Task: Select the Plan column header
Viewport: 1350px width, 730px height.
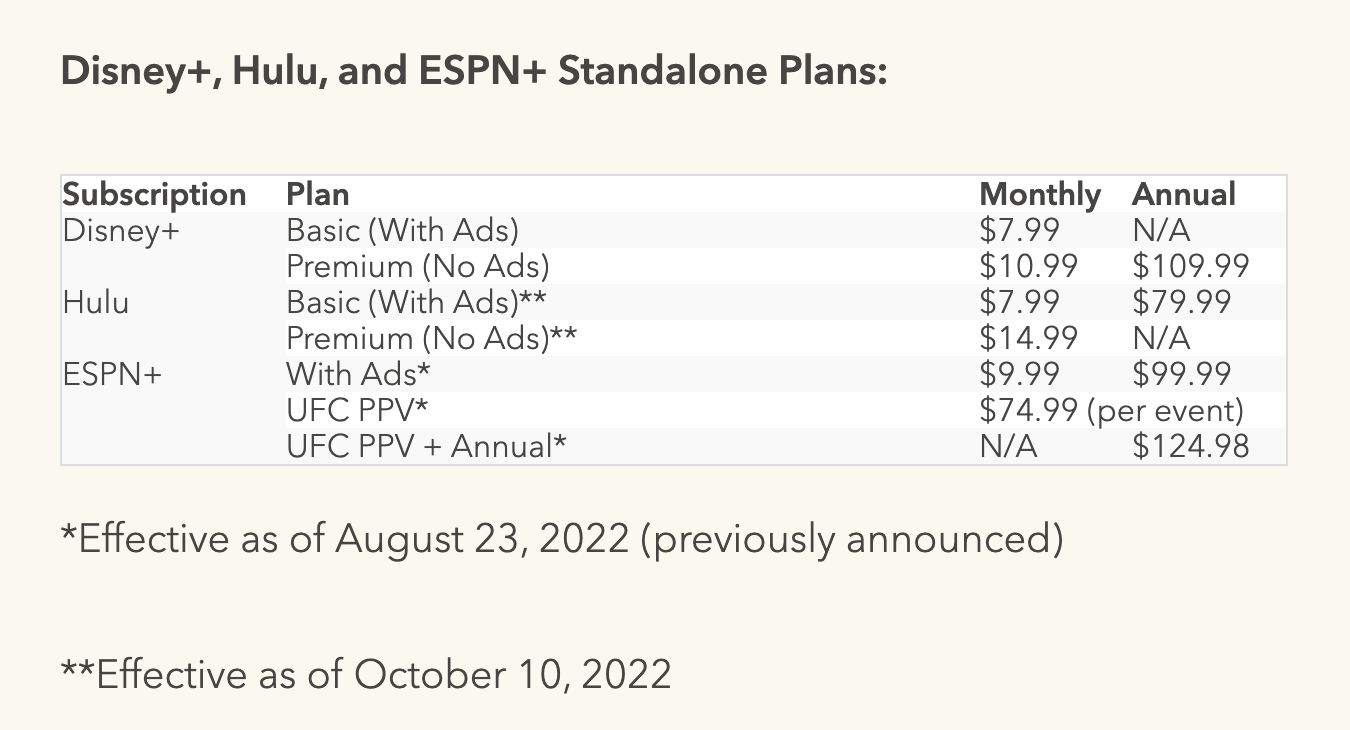Action: point(318,194)
